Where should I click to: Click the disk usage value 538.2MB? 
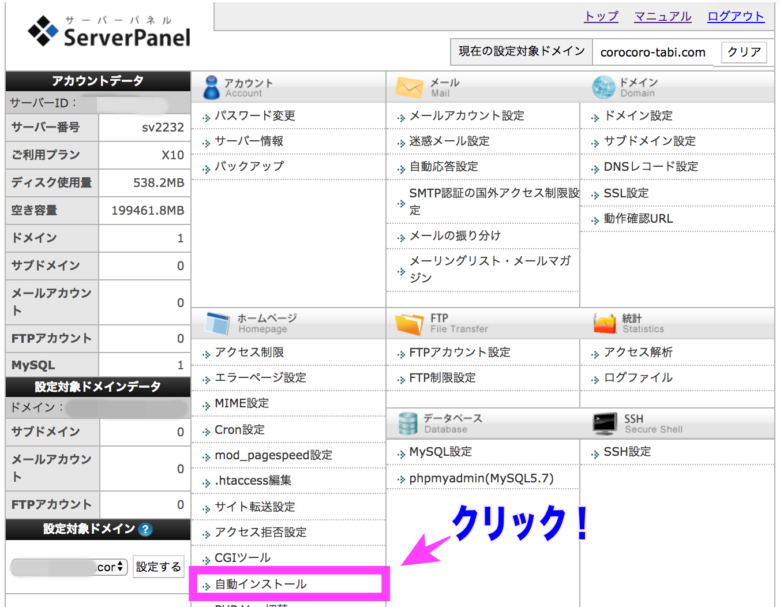pyautogui.click(x=158, y=183)
